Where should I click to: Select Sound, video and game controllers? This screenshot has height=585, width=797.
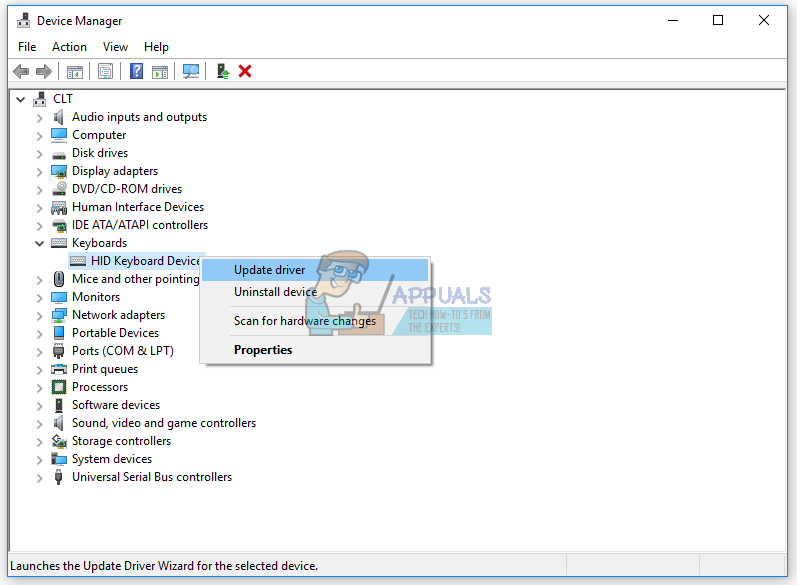pos(164,423)
